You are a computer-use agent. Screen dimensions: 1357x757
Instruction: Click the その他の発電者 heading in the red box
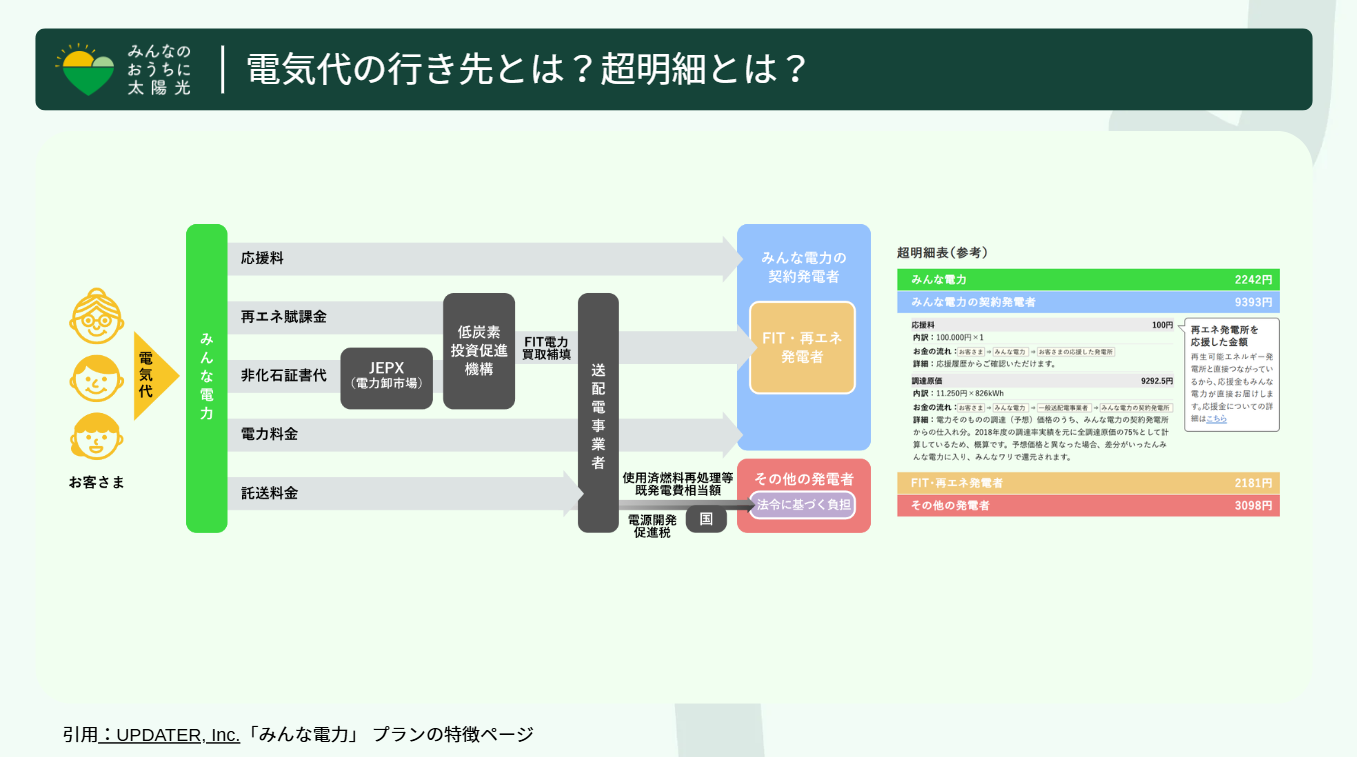click(x=804, y=479)
